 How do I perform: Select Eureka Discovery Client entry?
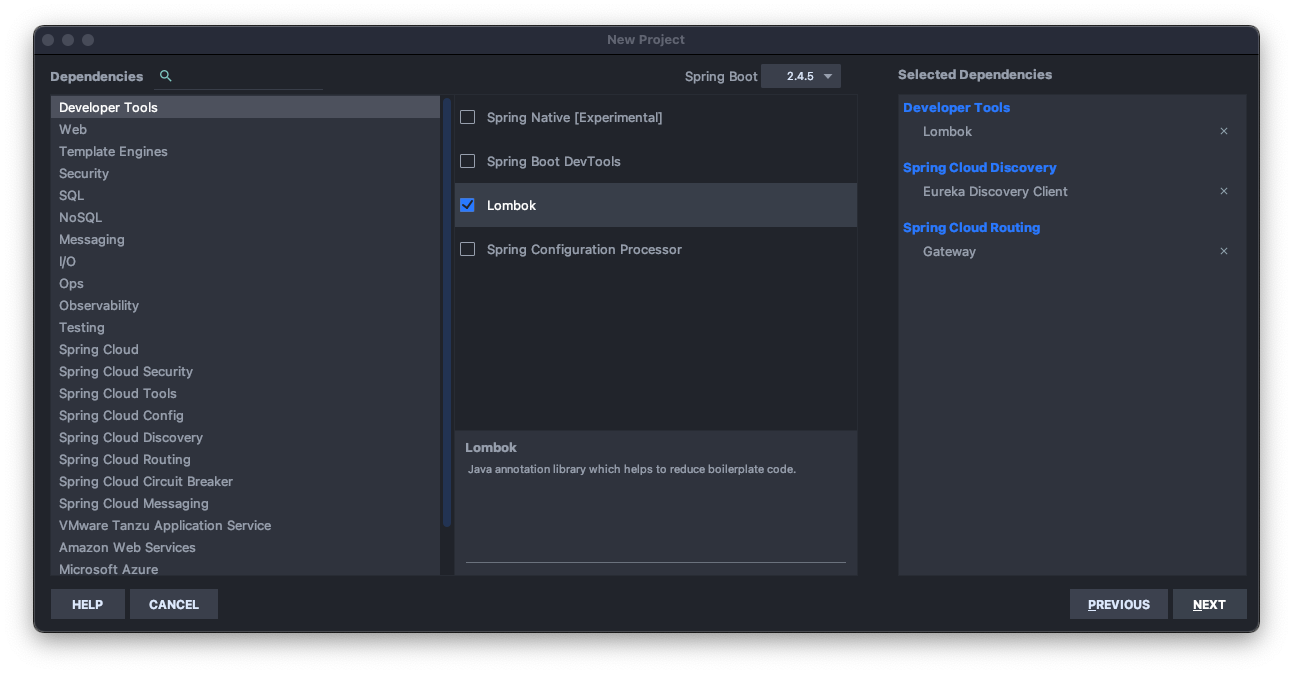tap(995, 191)
